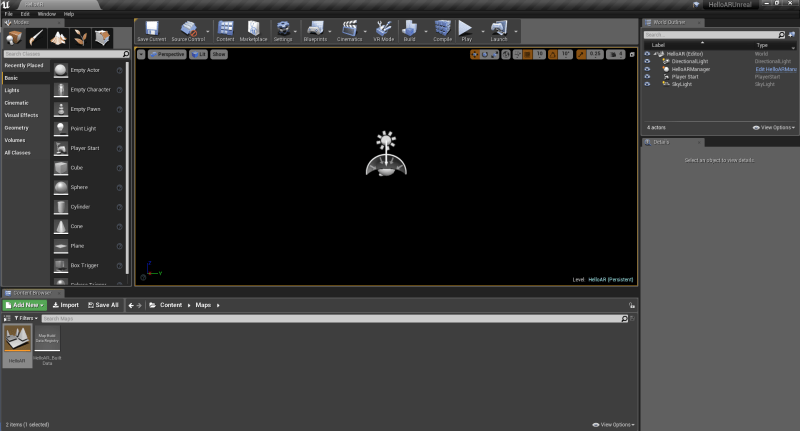Screen dimensions: 800x431
Task: Open the Window menu
Action: 46,14
